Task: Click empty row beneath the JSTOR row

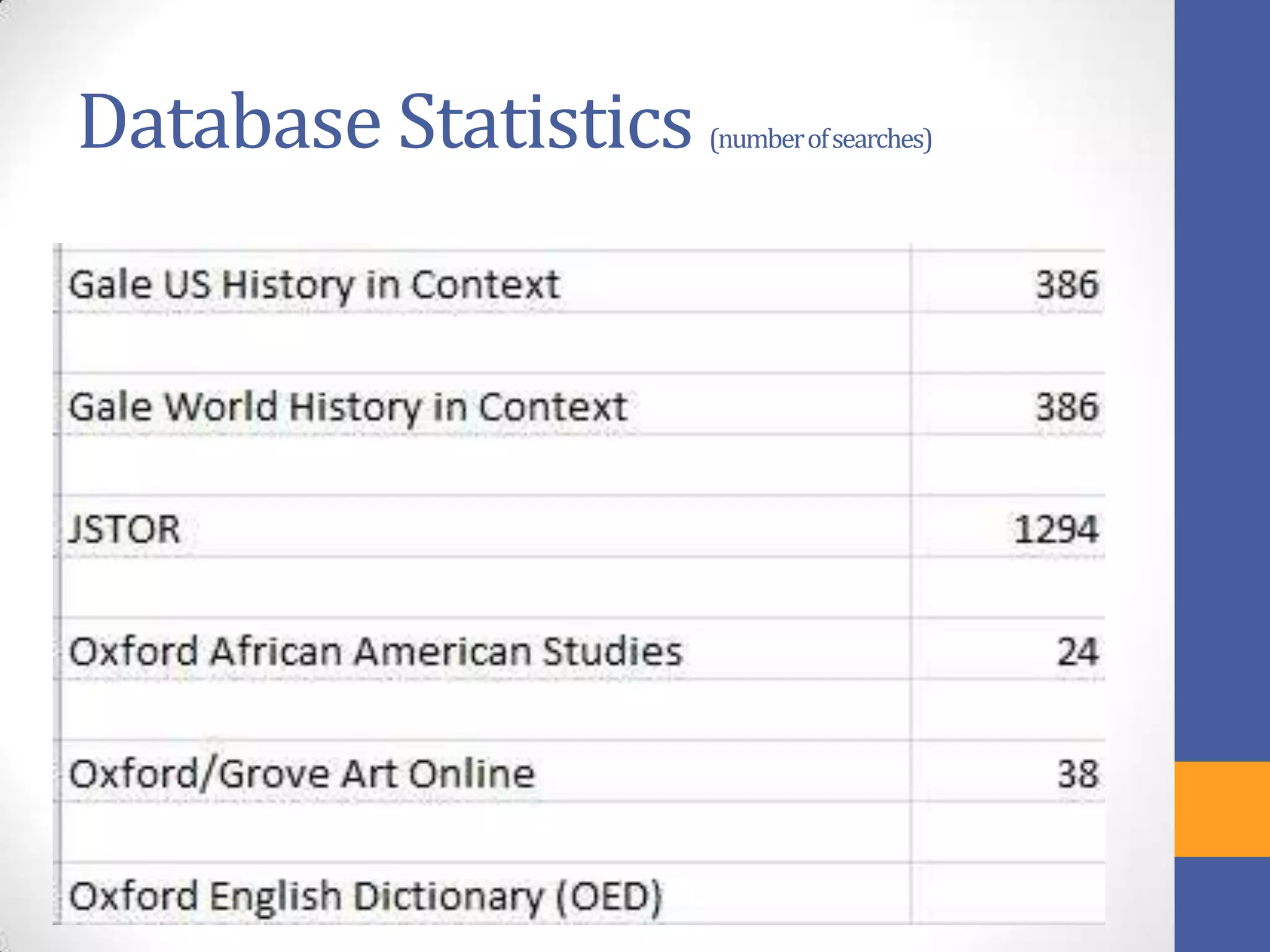Action: (x=484, y=588)
